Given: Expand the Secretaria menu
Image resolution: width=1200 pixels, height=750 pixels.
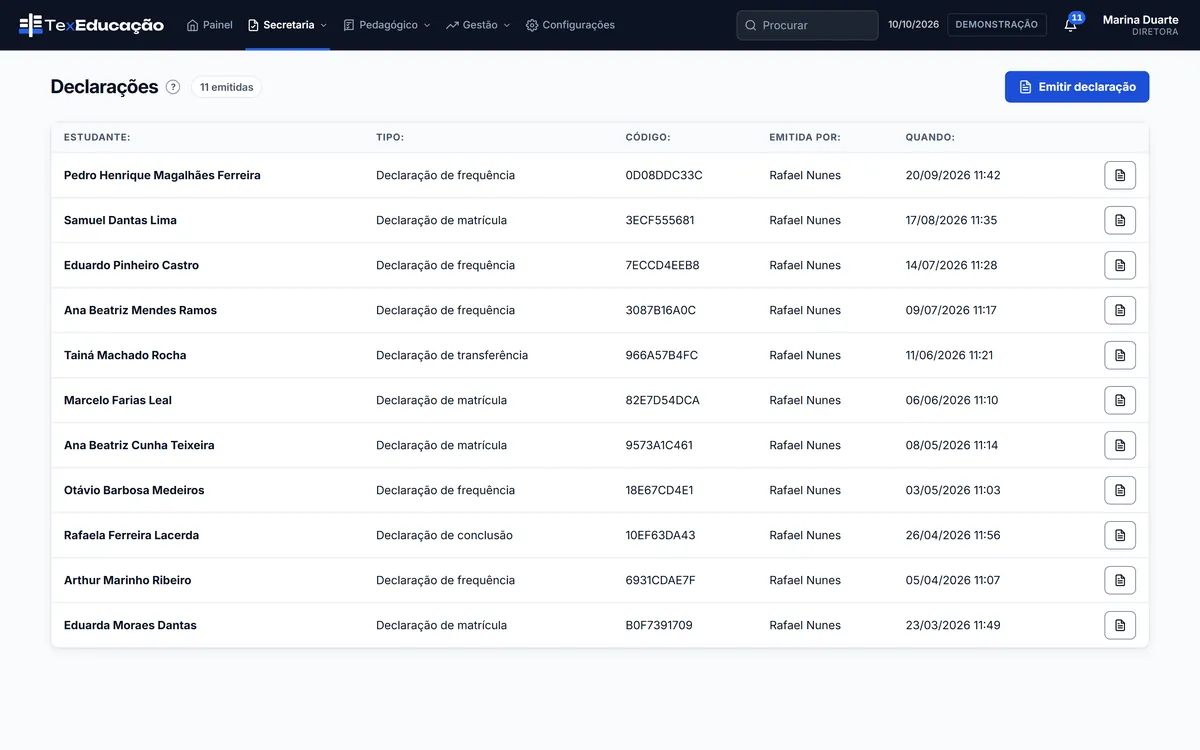Looking at the screenshot, I should coord(287,25).
